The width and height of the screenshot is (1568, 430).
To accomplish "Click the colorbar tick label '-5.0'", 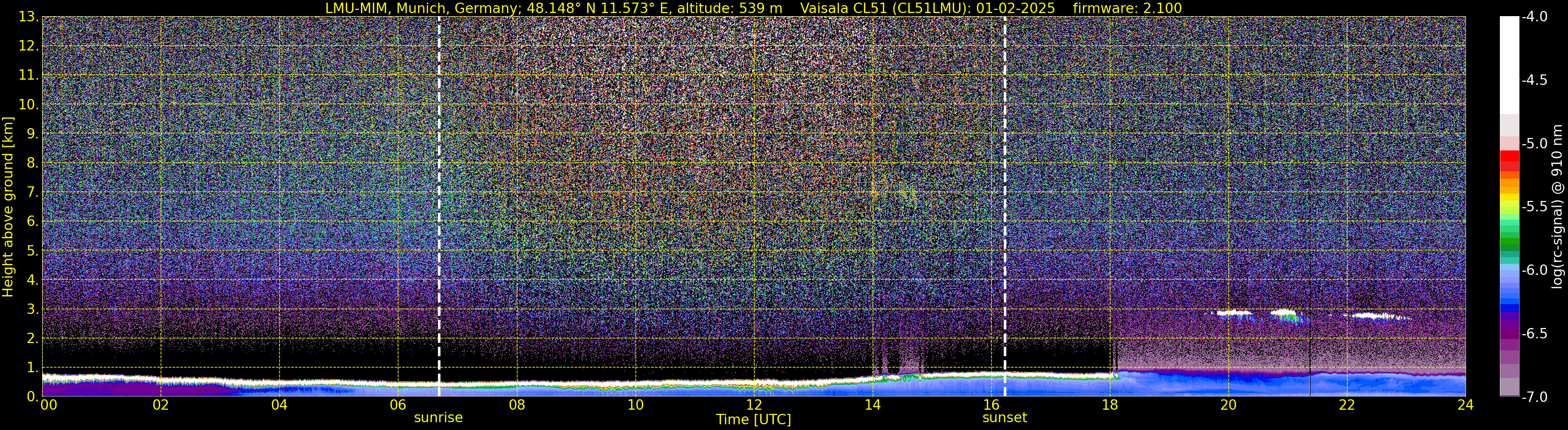I will 1534,144.
